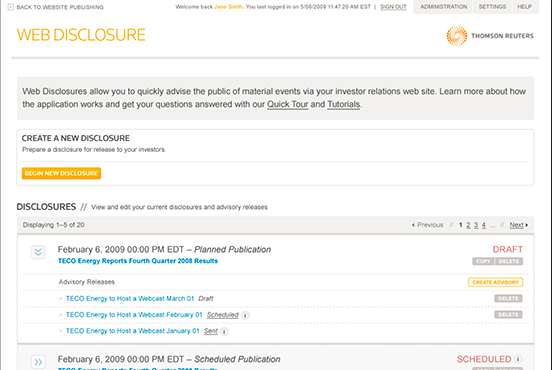This screenshot has height=370, width=552.
Task: Open TECO Energy Webcast January 01 advisory
Action: pos(133,331)
